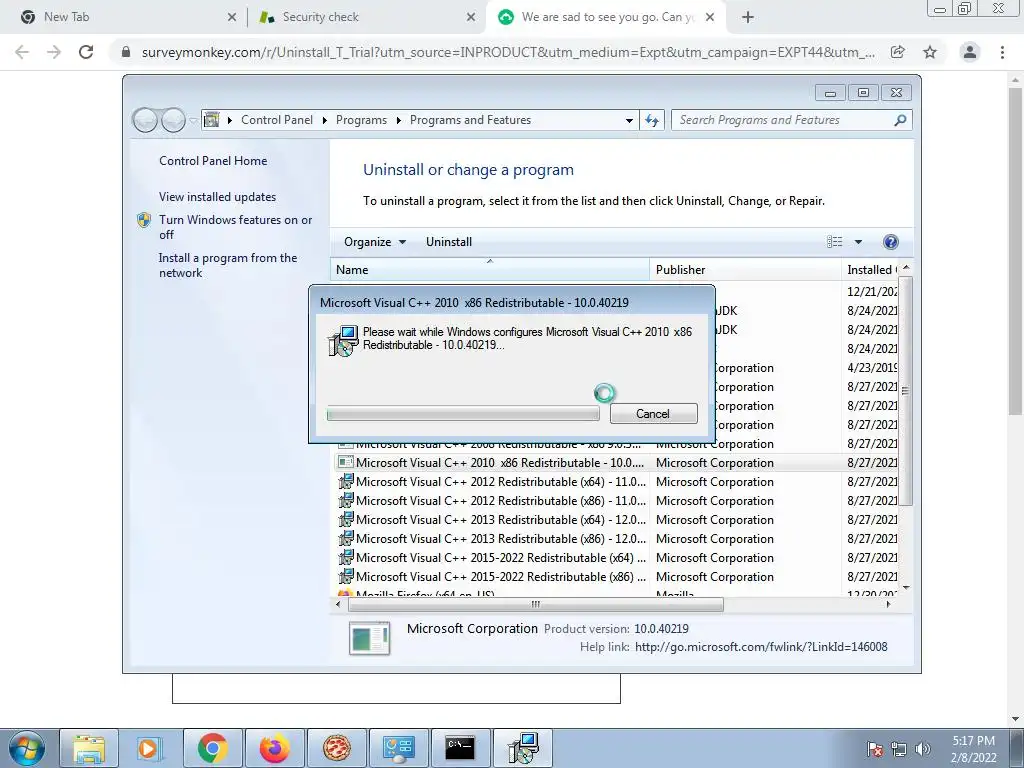Click the Control Panel back button
Image resolution: width=1024 pixels, height=768 pixels.
point(145,120)
